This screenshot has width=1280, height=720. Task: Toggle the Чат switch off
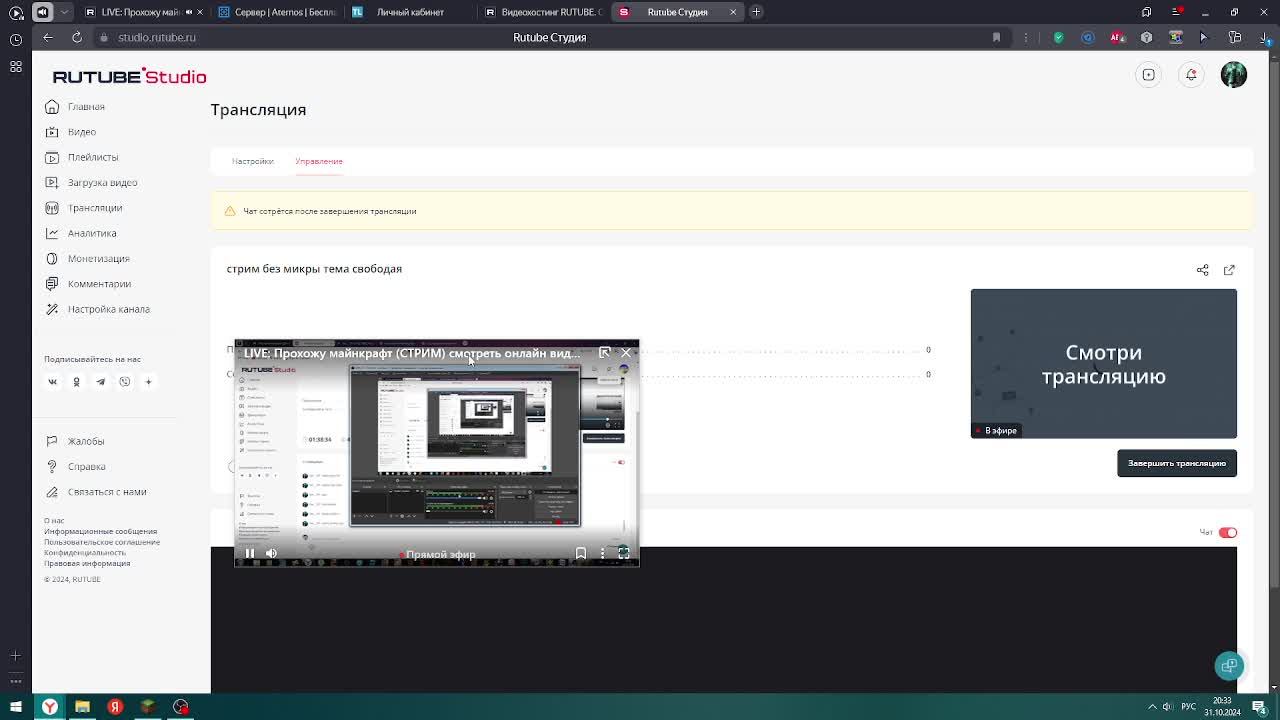pyautogui.click(x=1228, y=533)
